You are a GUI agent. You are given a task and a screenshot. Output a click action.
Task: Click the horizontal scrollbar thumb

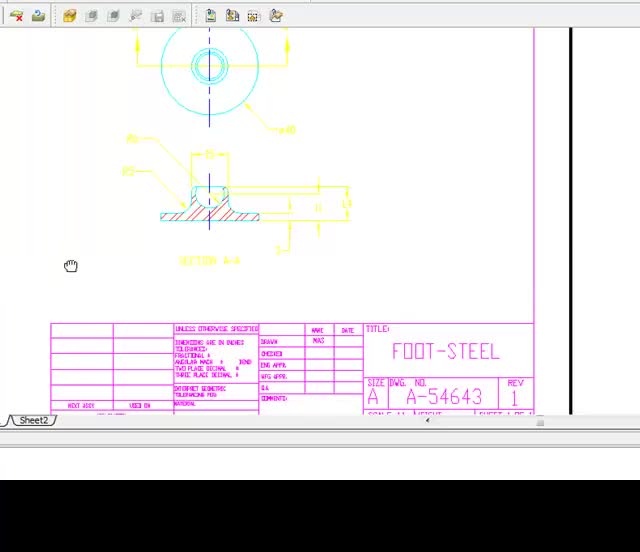(540, 421)
